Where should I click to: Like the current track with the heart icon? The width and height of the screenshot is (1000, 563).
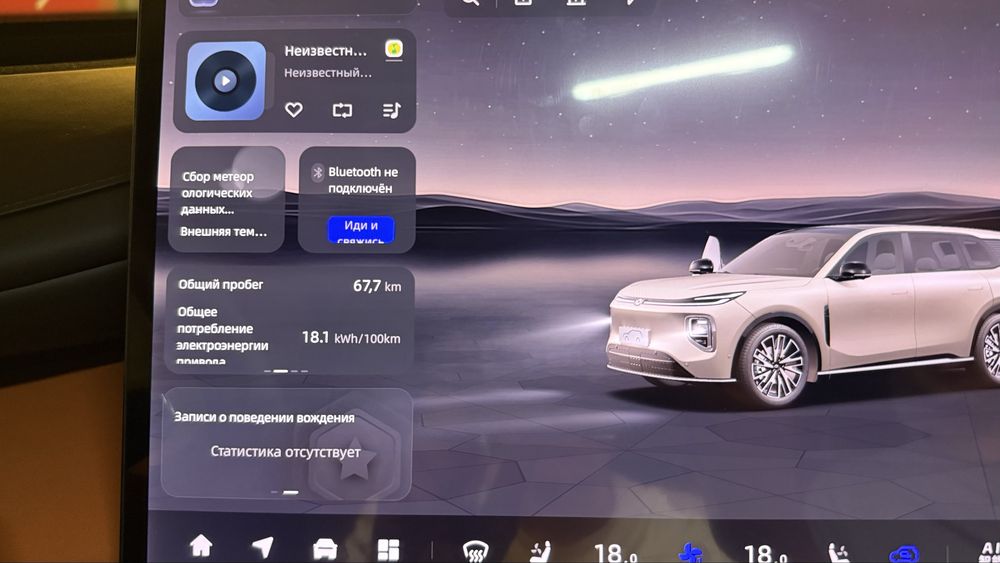coord(293,110)
